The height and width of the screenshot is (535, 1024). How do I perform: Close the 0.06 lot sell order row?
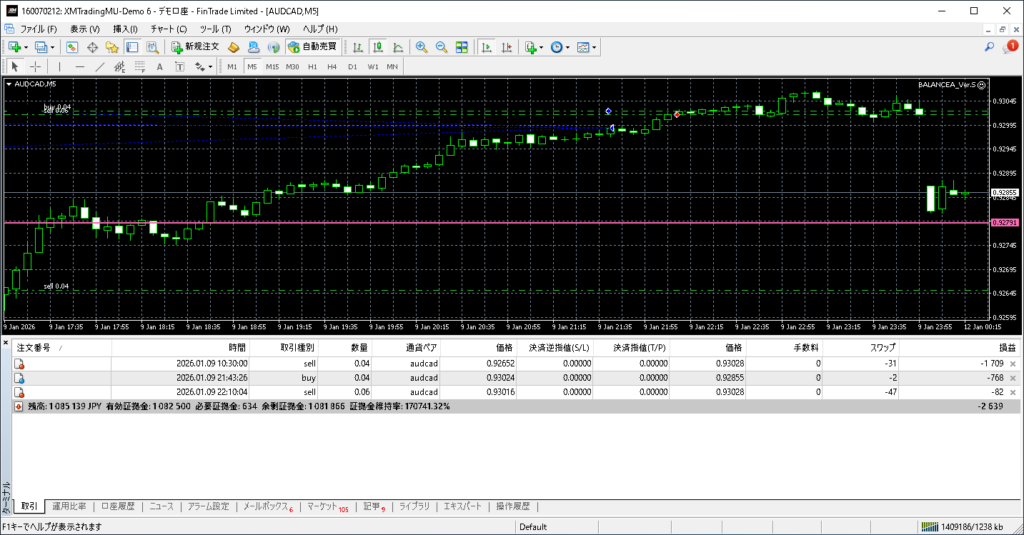pyautogui.click(x=1012, y=393)
